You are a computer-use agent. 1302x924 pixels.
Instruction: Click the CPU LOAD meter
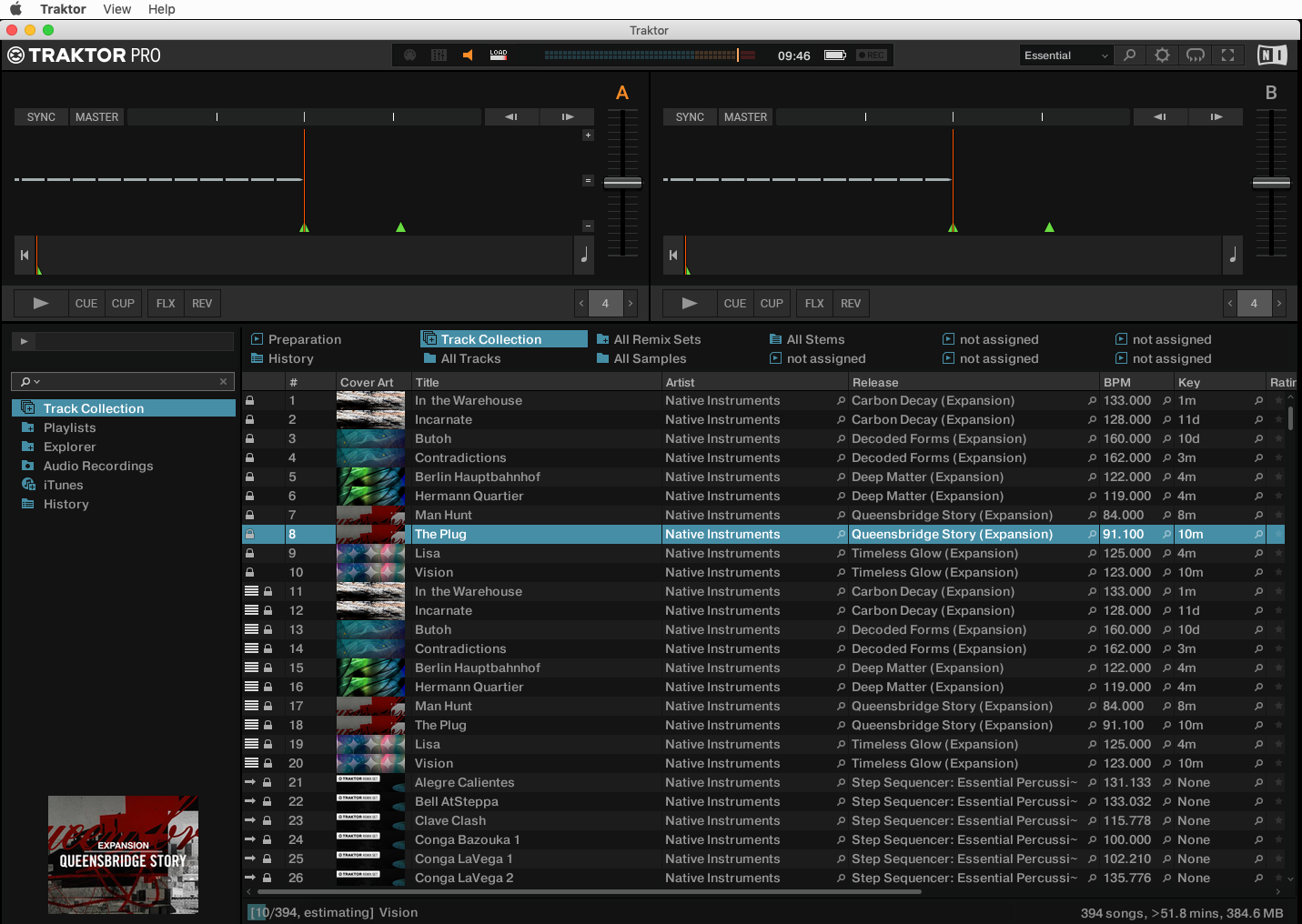(499, 55)
